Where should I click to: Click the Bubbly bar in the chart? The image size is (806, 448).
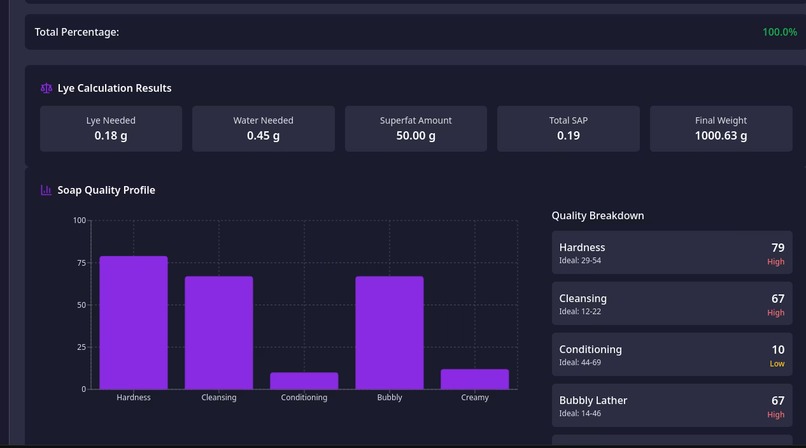click(390, 333)
